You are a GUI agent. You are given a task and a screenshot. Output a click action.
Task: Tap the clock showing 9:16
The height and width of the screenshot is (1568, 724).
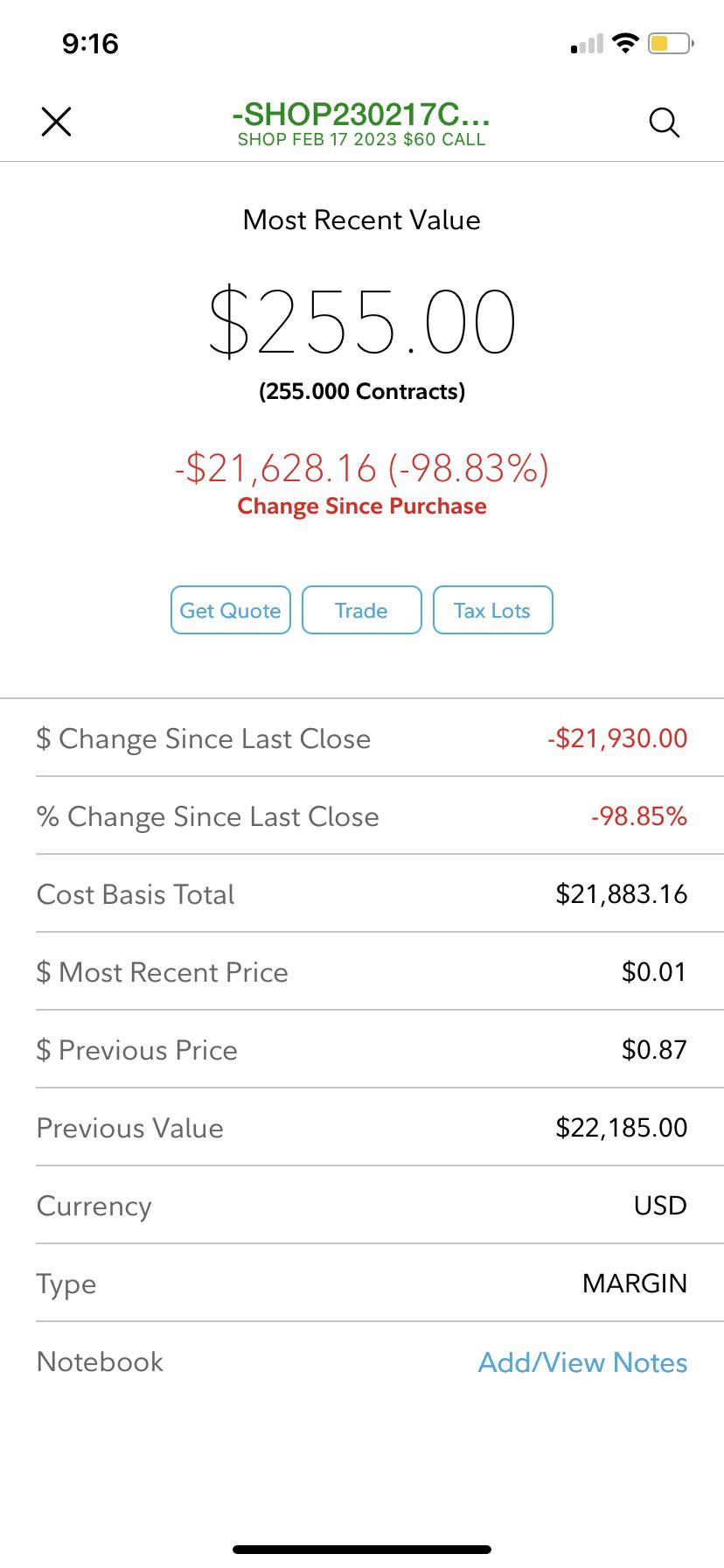tap(90, 43)
